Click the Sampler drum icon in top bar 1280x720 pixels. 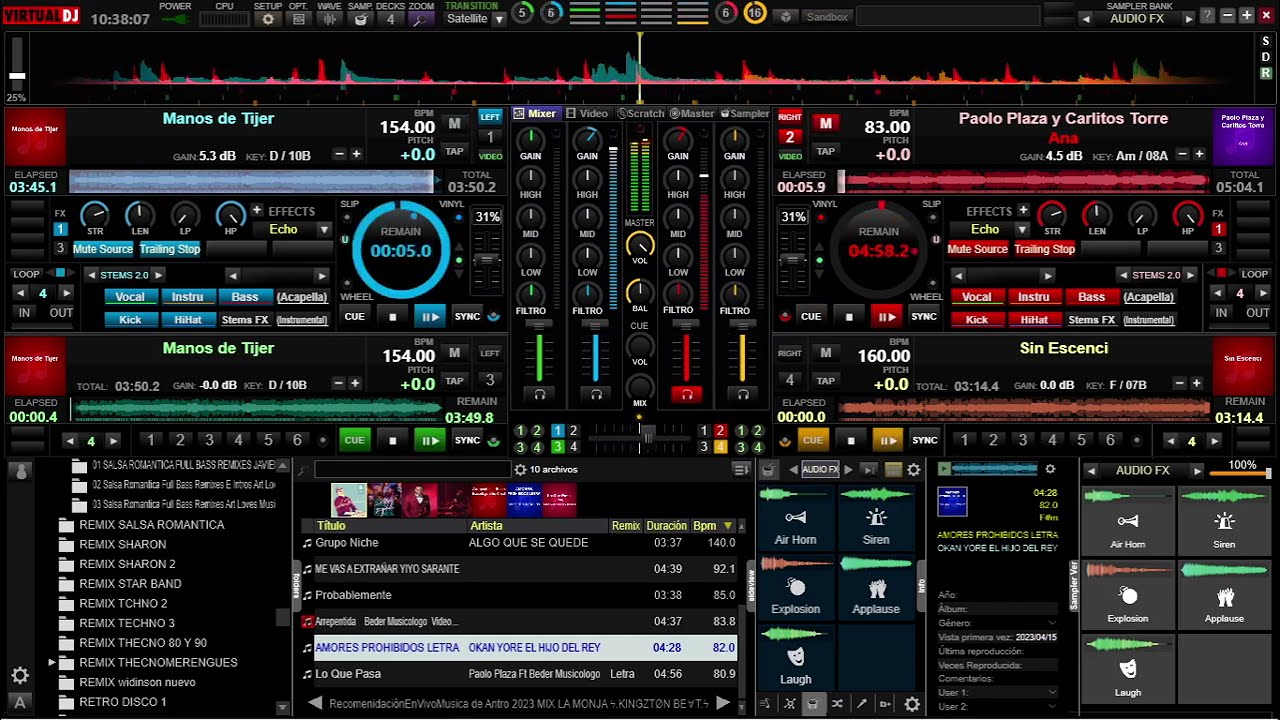point(360,19)
